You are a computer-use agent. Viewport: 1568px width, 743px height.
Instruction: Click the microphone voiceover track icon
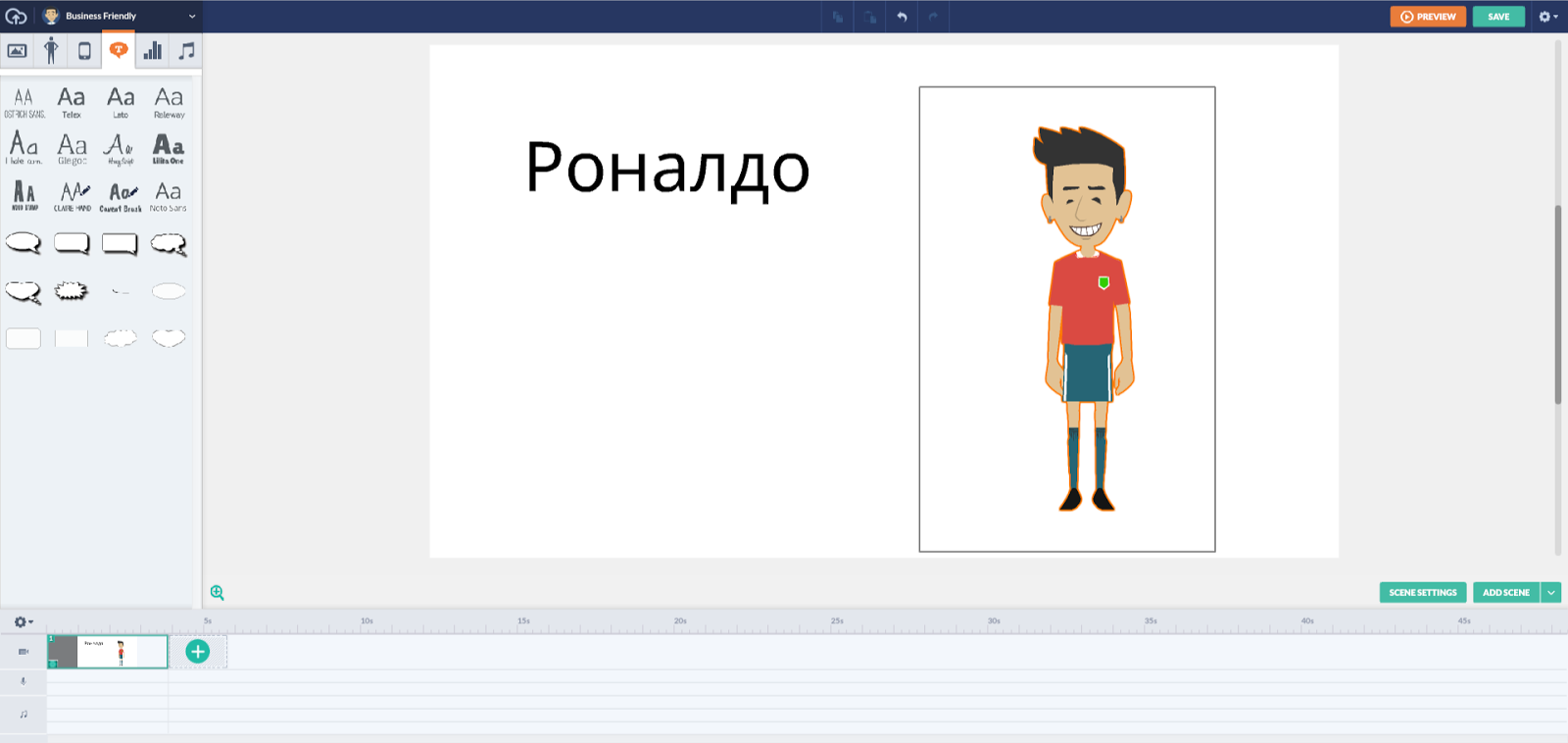coord(24,681)
